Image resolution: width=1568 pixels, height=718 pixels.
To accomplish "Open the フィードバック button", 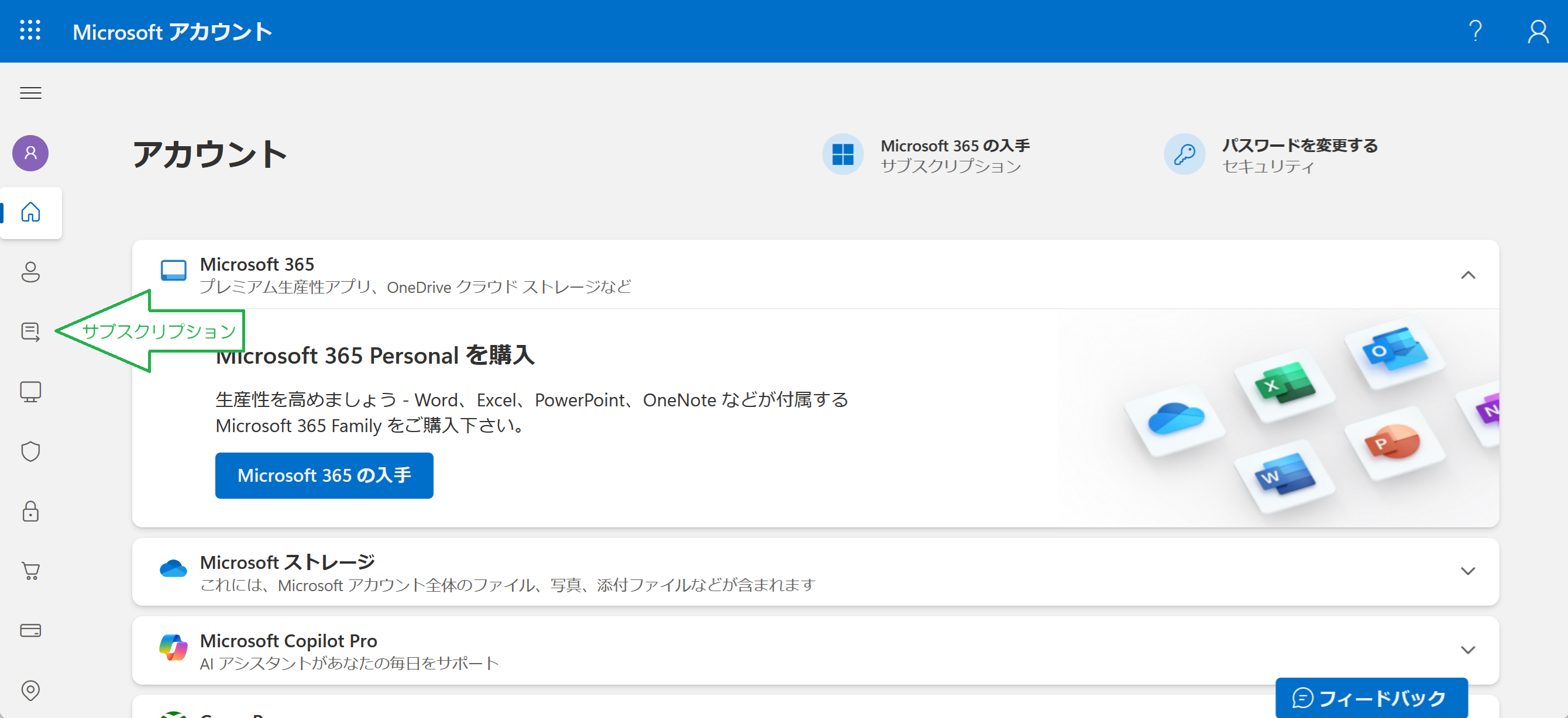I will [1371, 698].
